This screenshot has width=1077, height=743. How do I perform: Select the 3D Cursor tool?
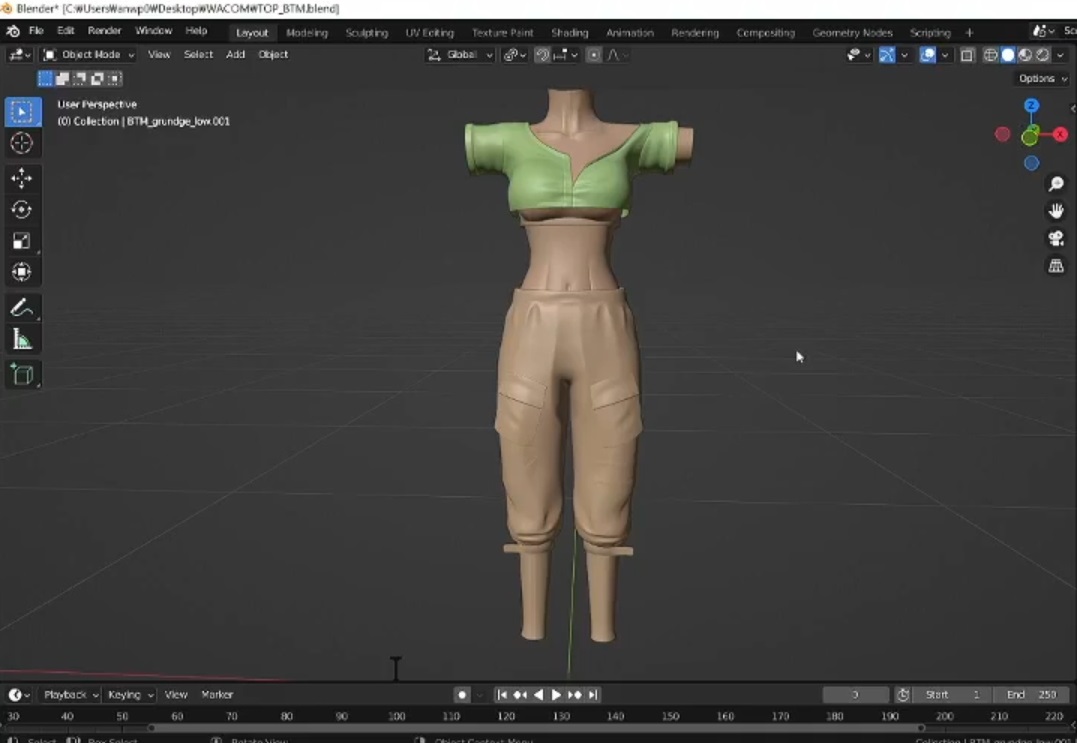(x=22, y=143)
